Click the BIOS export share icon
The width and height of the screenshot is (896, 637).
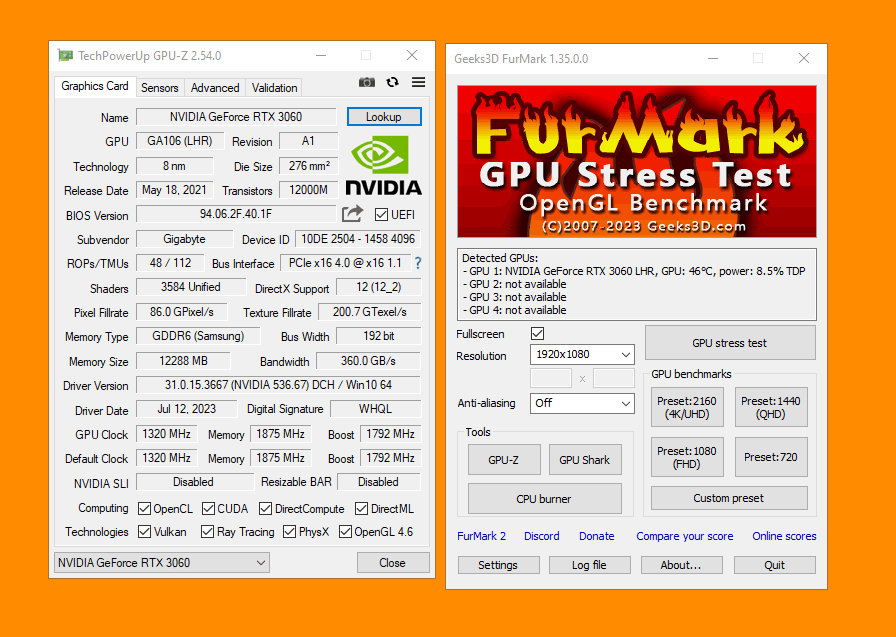click(x=352, y=214)
